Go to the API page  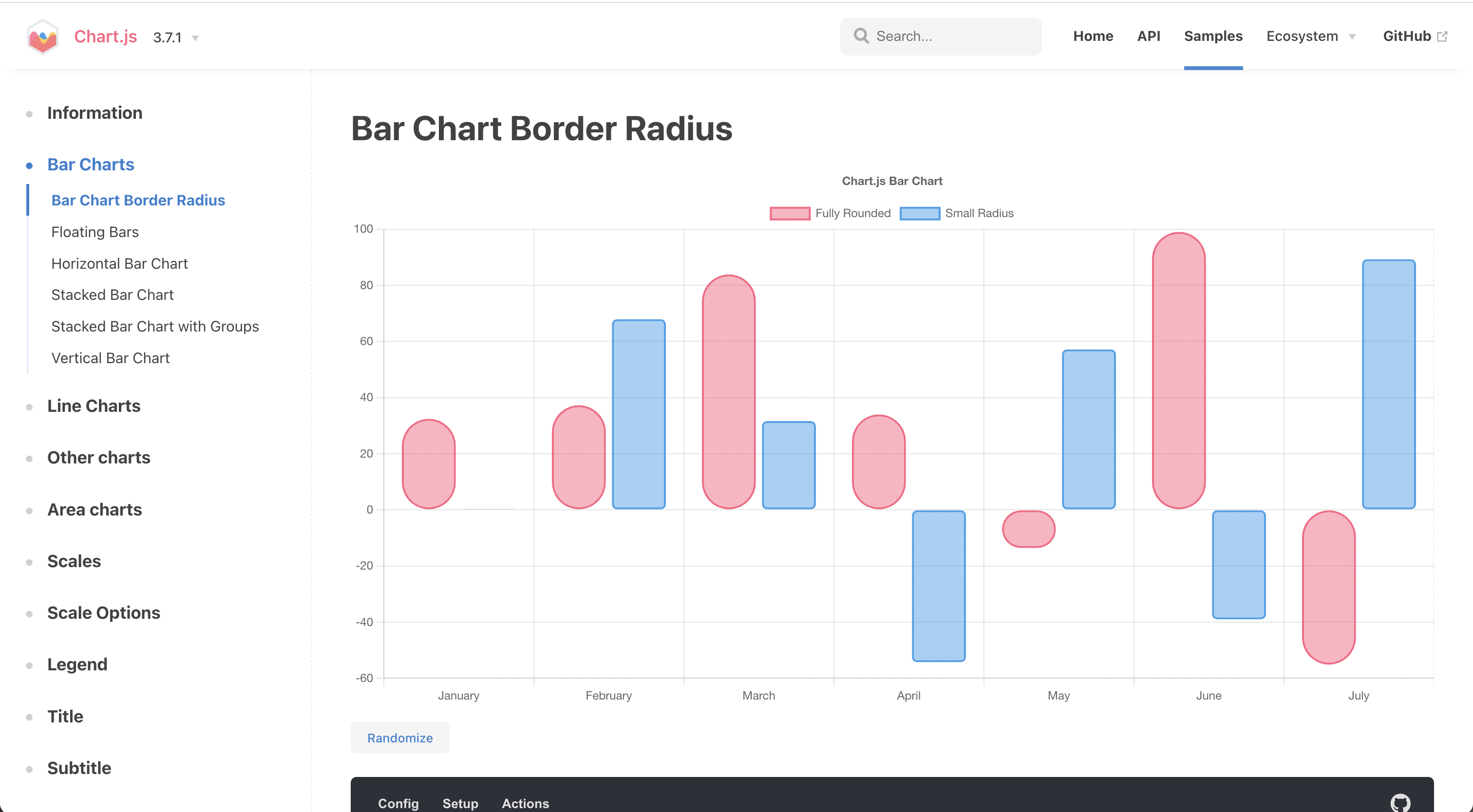point(1148,37)
